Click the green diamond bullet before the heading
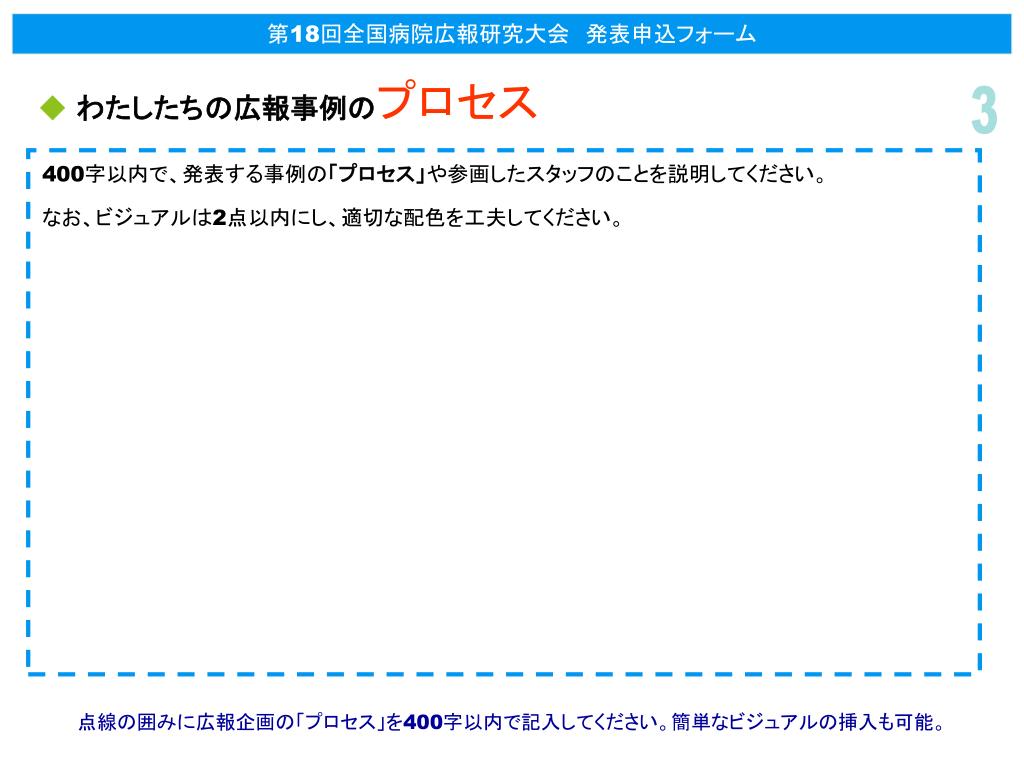The height and width of the screenshot is (768, 1024). (52, 108)
